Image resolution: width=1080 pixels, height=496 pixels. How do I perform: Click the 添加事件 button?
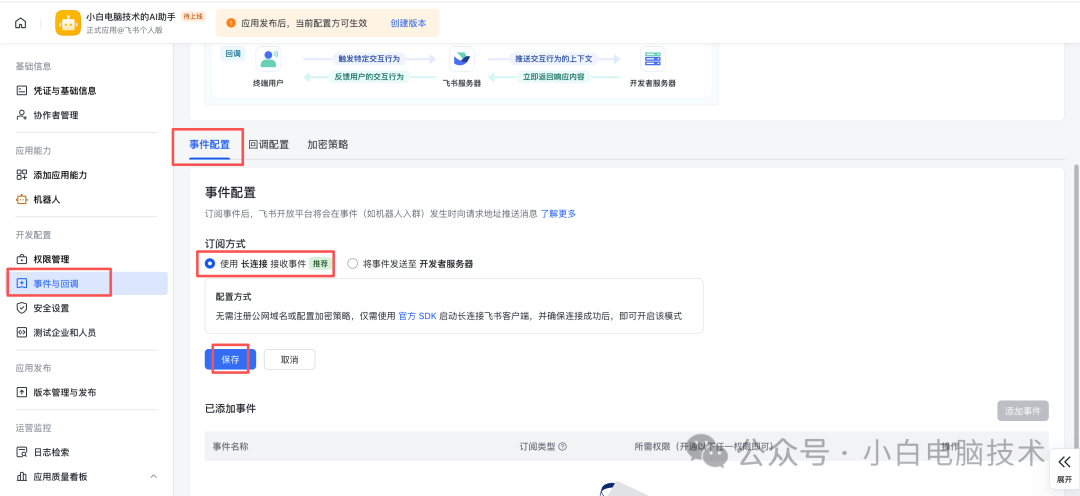click(1023, 411)
